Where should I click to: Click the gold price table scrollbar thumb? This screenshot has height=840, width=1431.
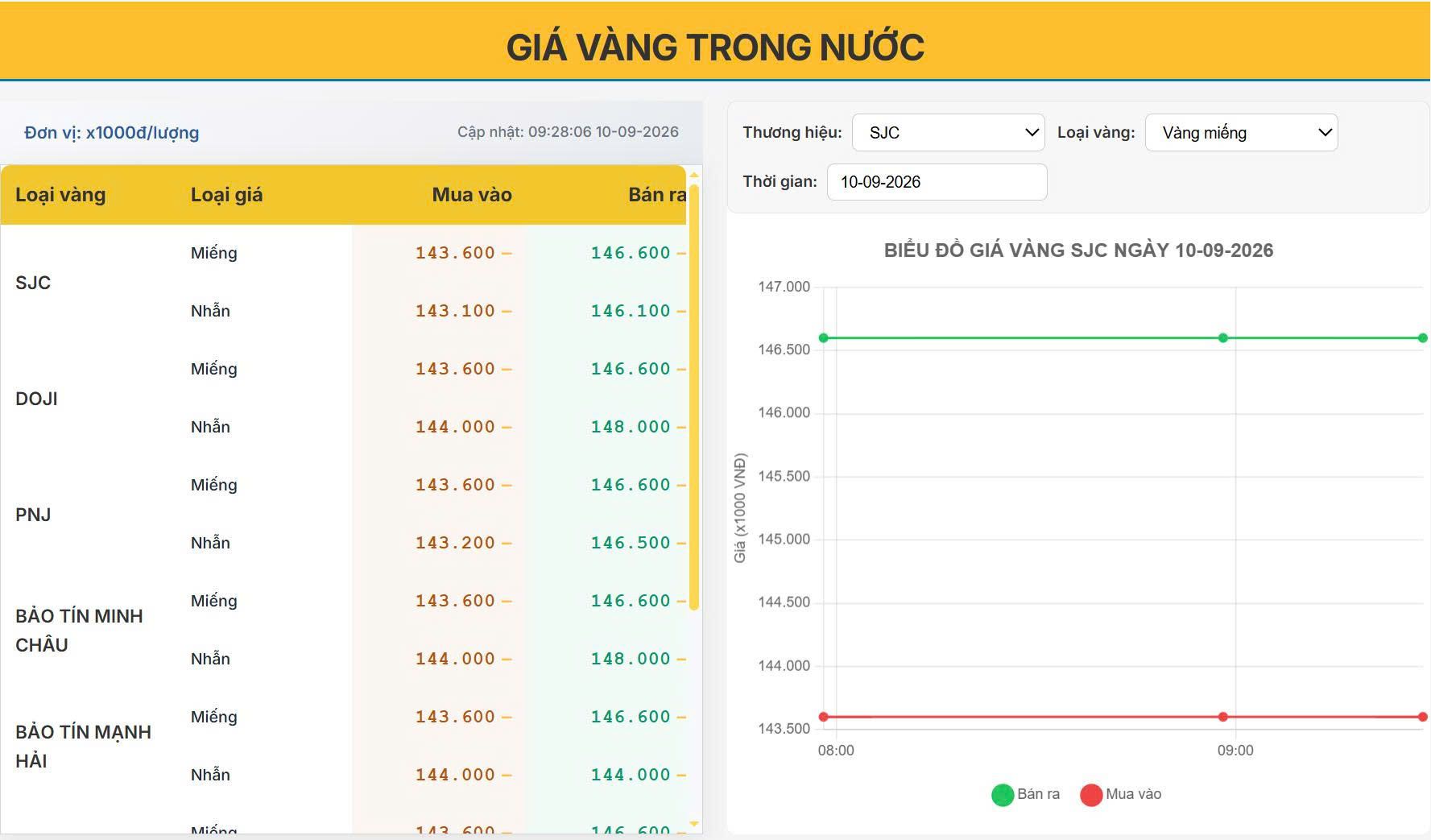point(694,397)
